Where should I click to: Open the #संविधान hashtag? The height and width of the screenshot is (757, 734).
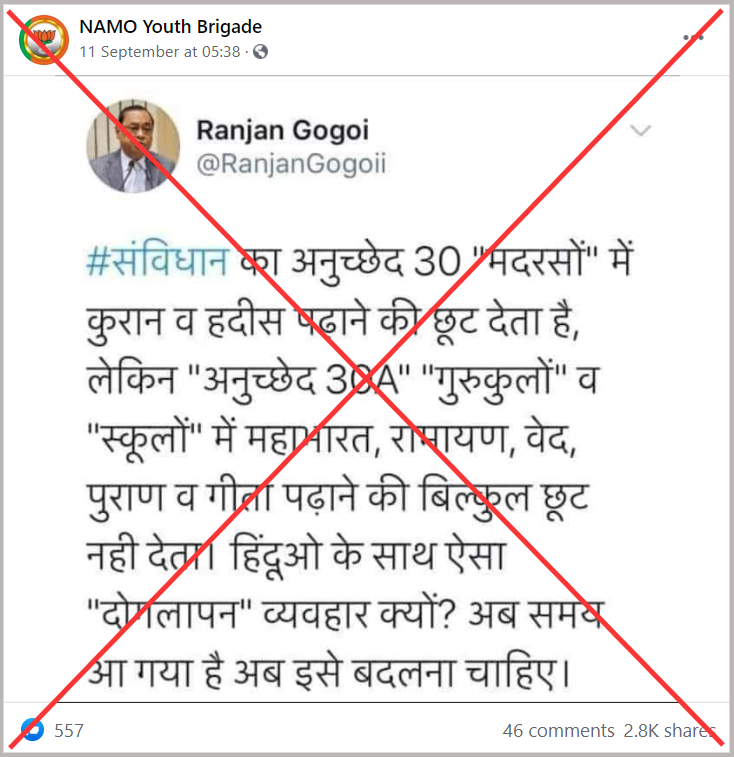pyautogui.click(x=158, y=261)
